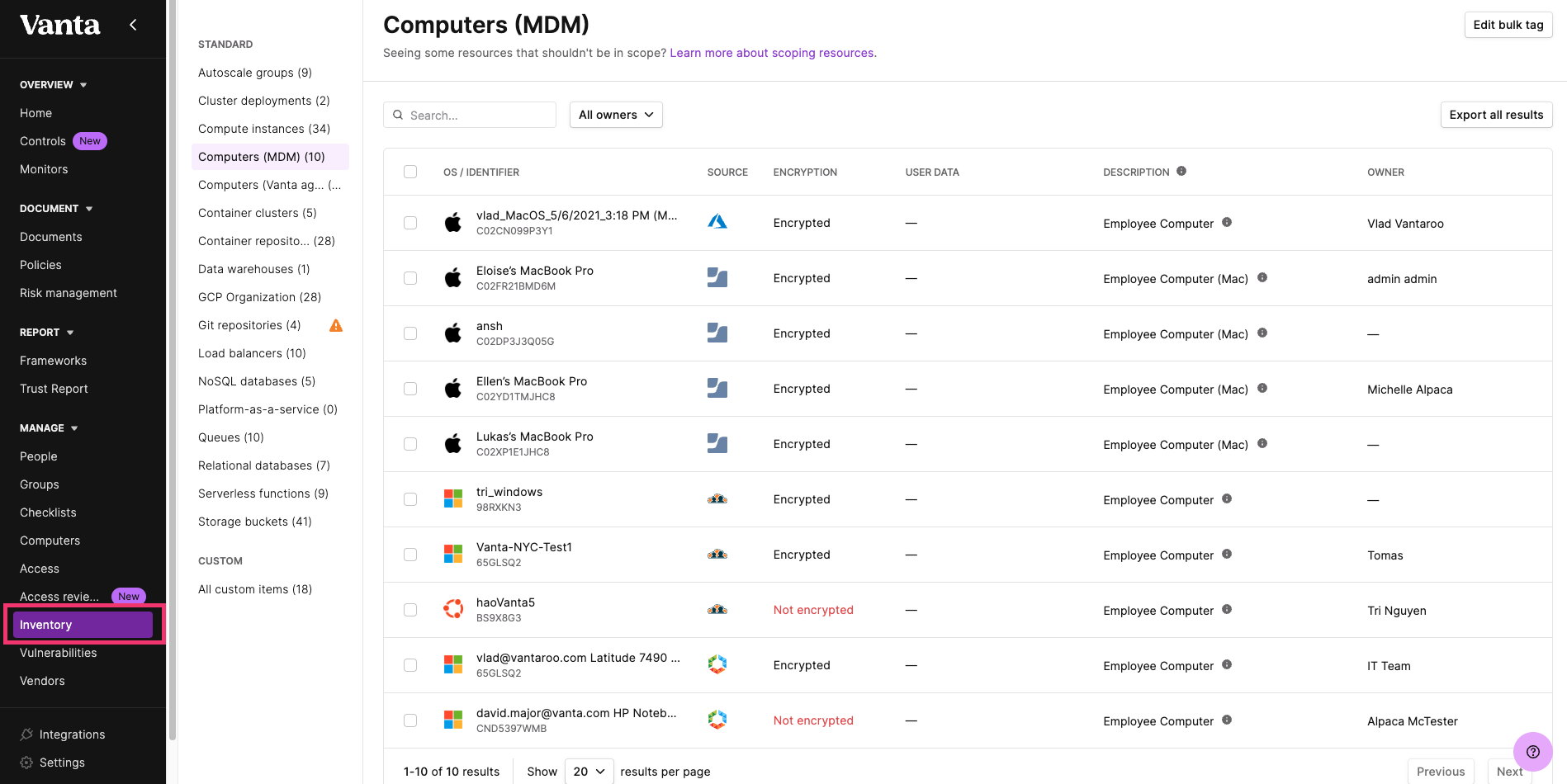The width and height of the screenshot is (1567, 784).
Task: Click the warning icon next to Git repositories
Action: pos(336,325)
